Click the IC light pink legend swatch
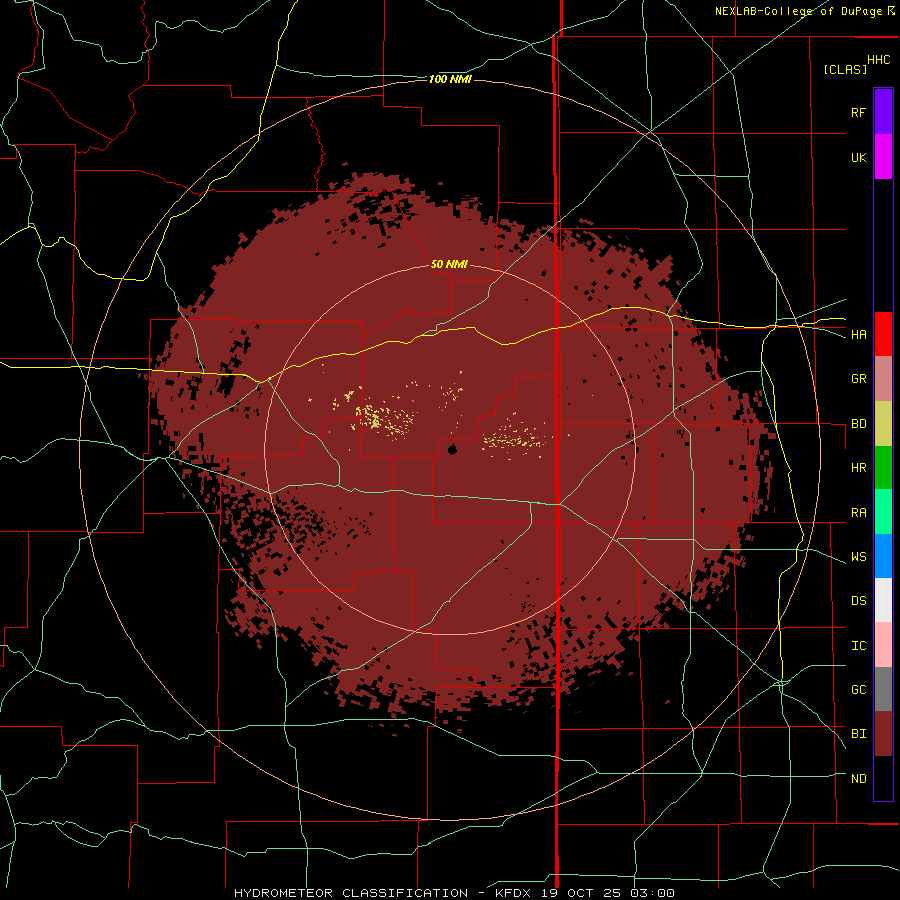 coord(883,645)
